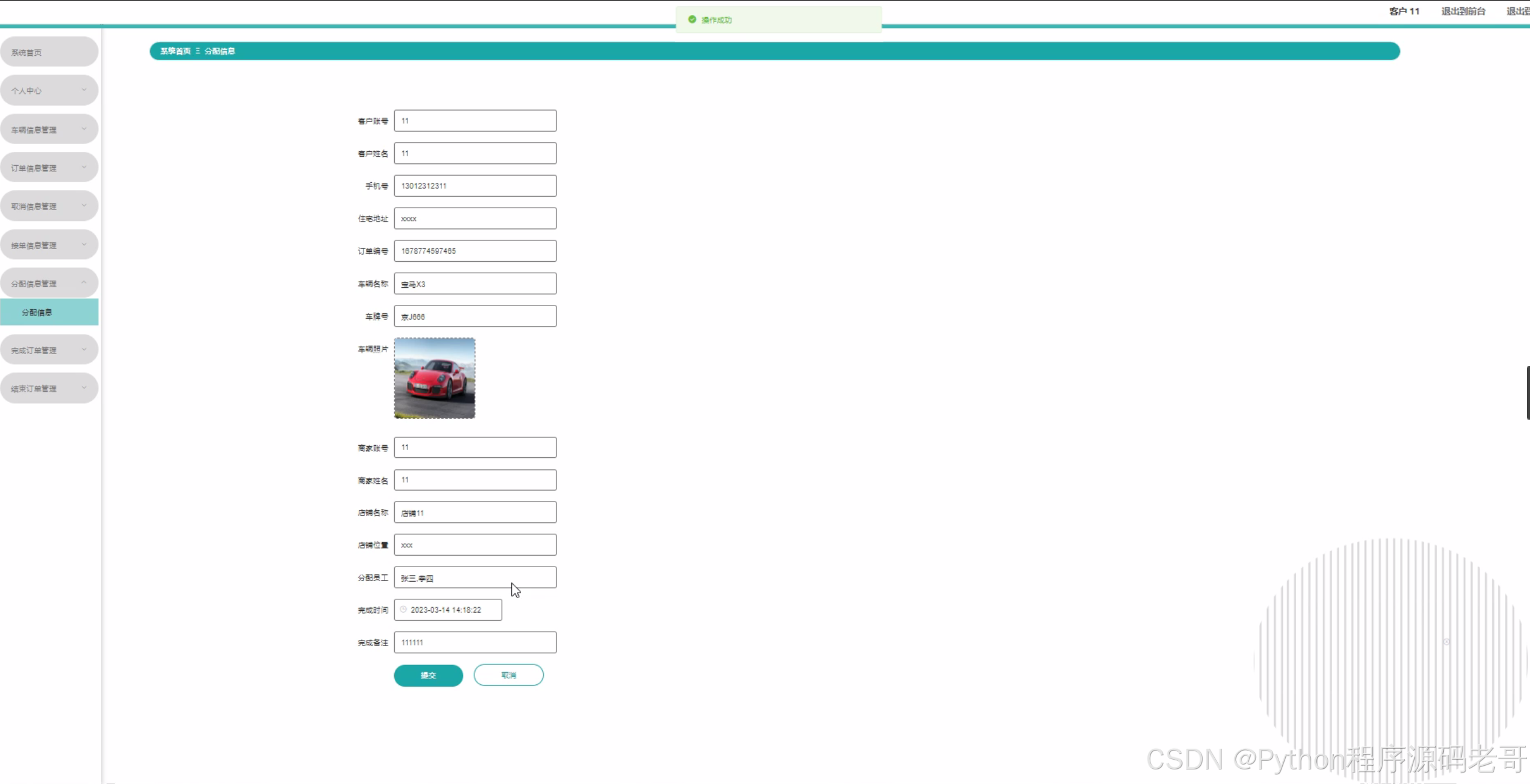Screen dimensions: 1530x784
Task: Expand the 接单信息管理 sidebar chevron
Action: (84, 244)
